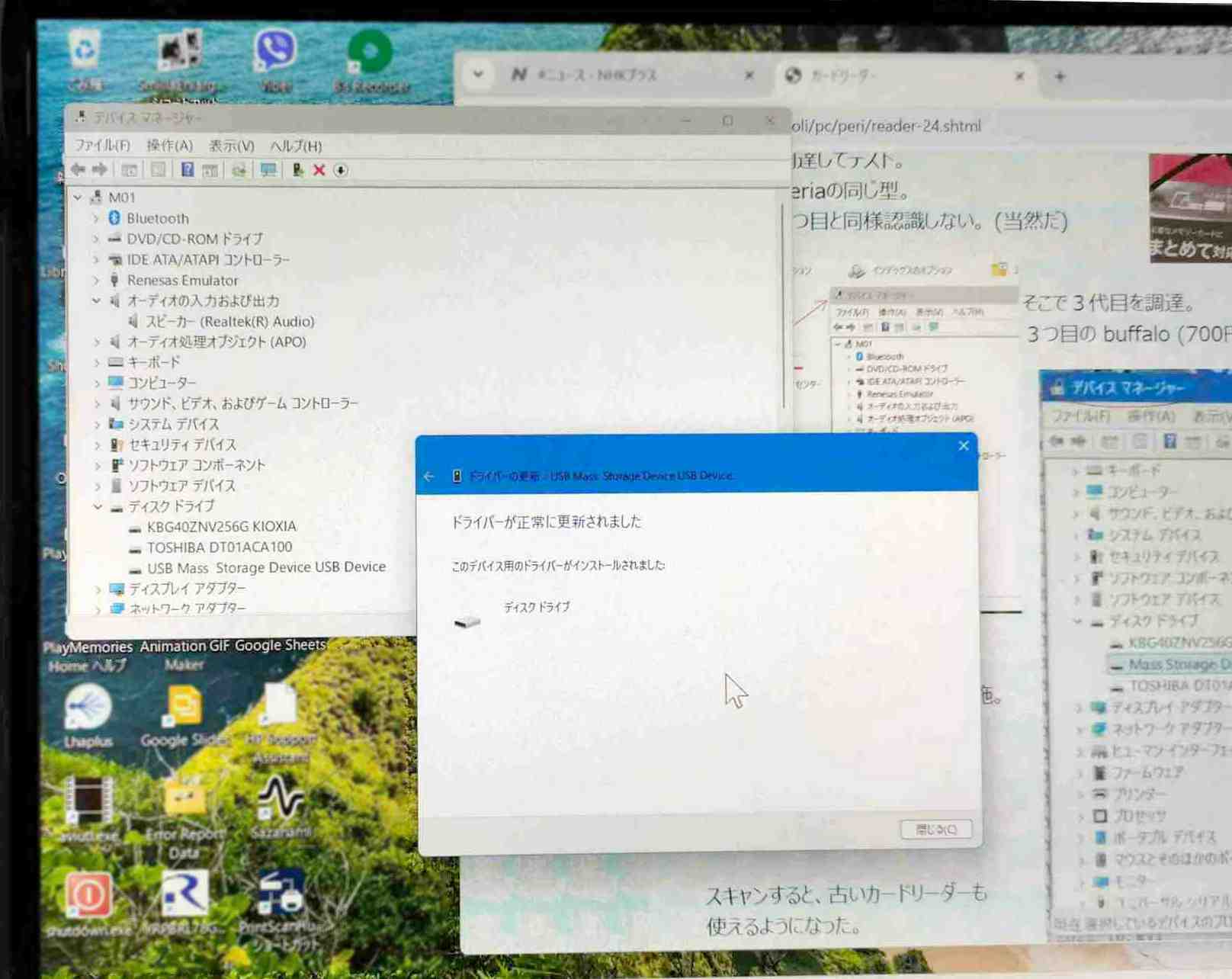This screenshot has height=979, width=1232.
Task: Click the 閉じる button in the dialog
Action: tap(935, 829)
